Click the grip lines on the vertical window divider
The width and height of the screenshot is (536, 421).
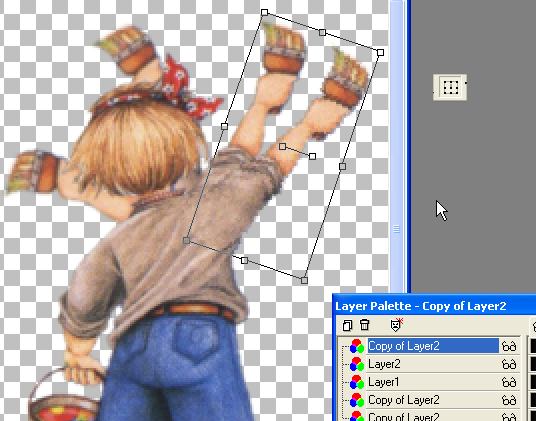click(396, 229)
